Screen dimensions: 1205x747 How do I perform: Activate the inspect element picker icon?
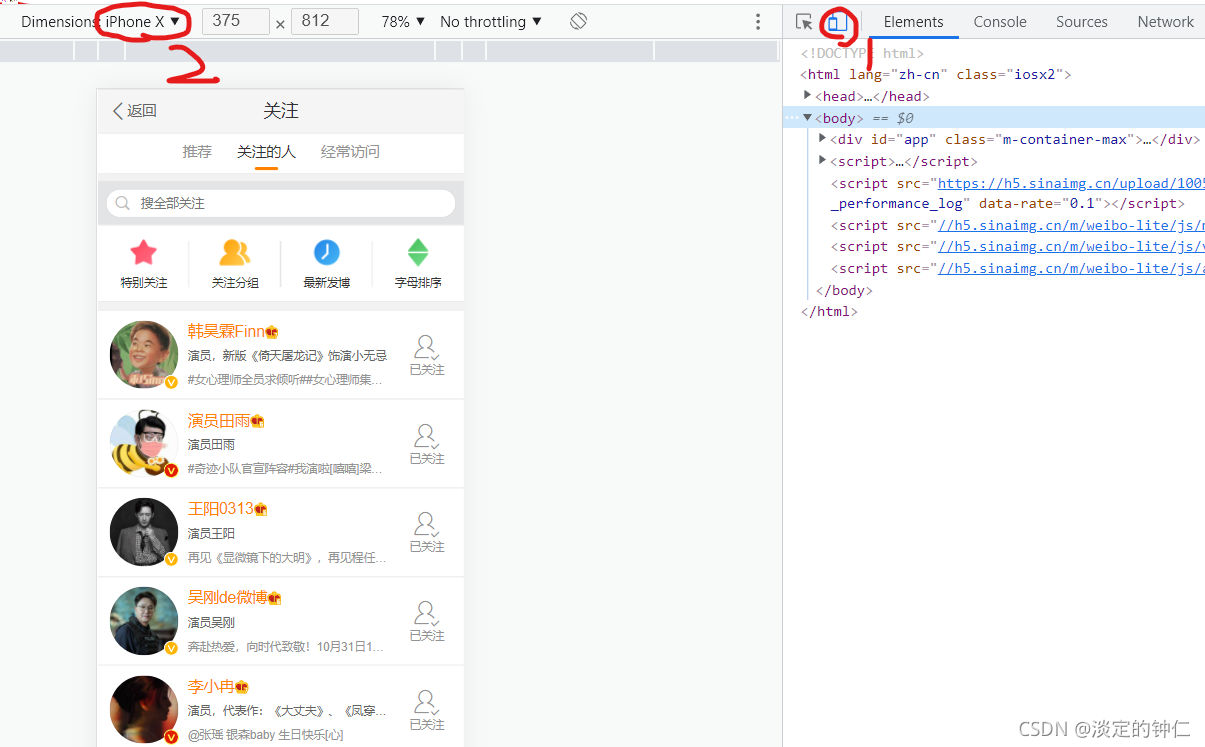(x=804, y=22)
